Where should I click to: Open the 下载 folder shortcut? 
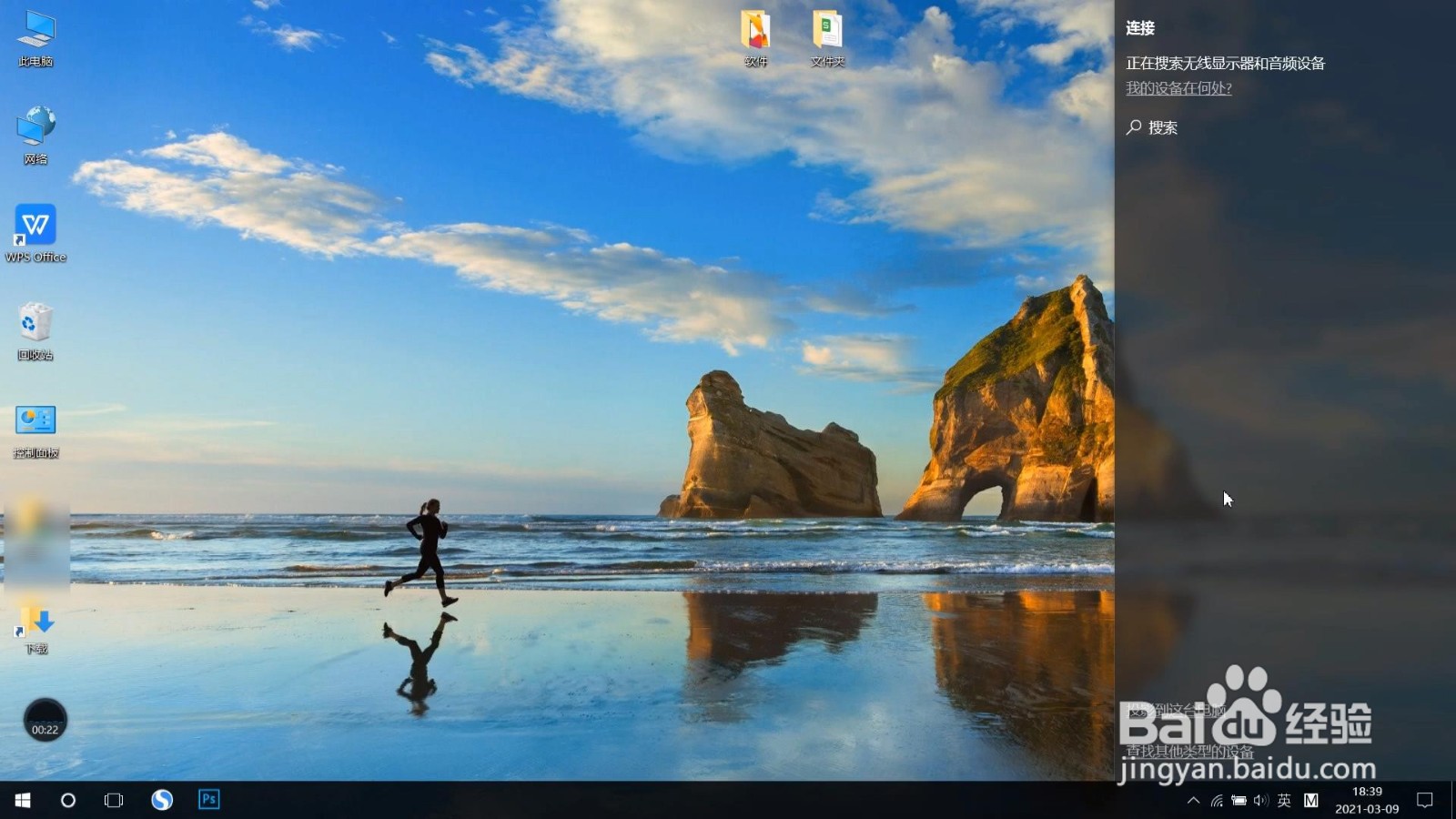click(x=35, y=628)
